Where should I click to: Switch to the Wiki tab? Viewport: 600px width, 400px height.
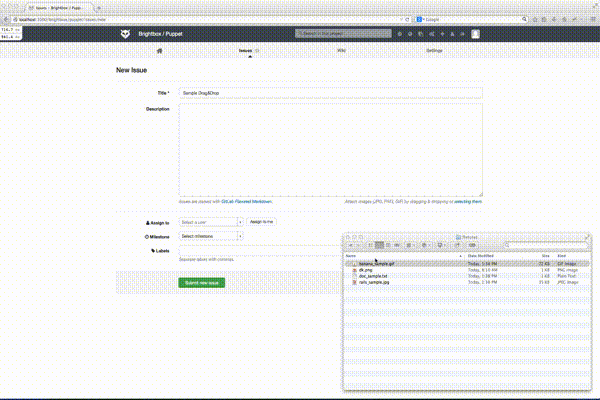click(x=341, y=49)
